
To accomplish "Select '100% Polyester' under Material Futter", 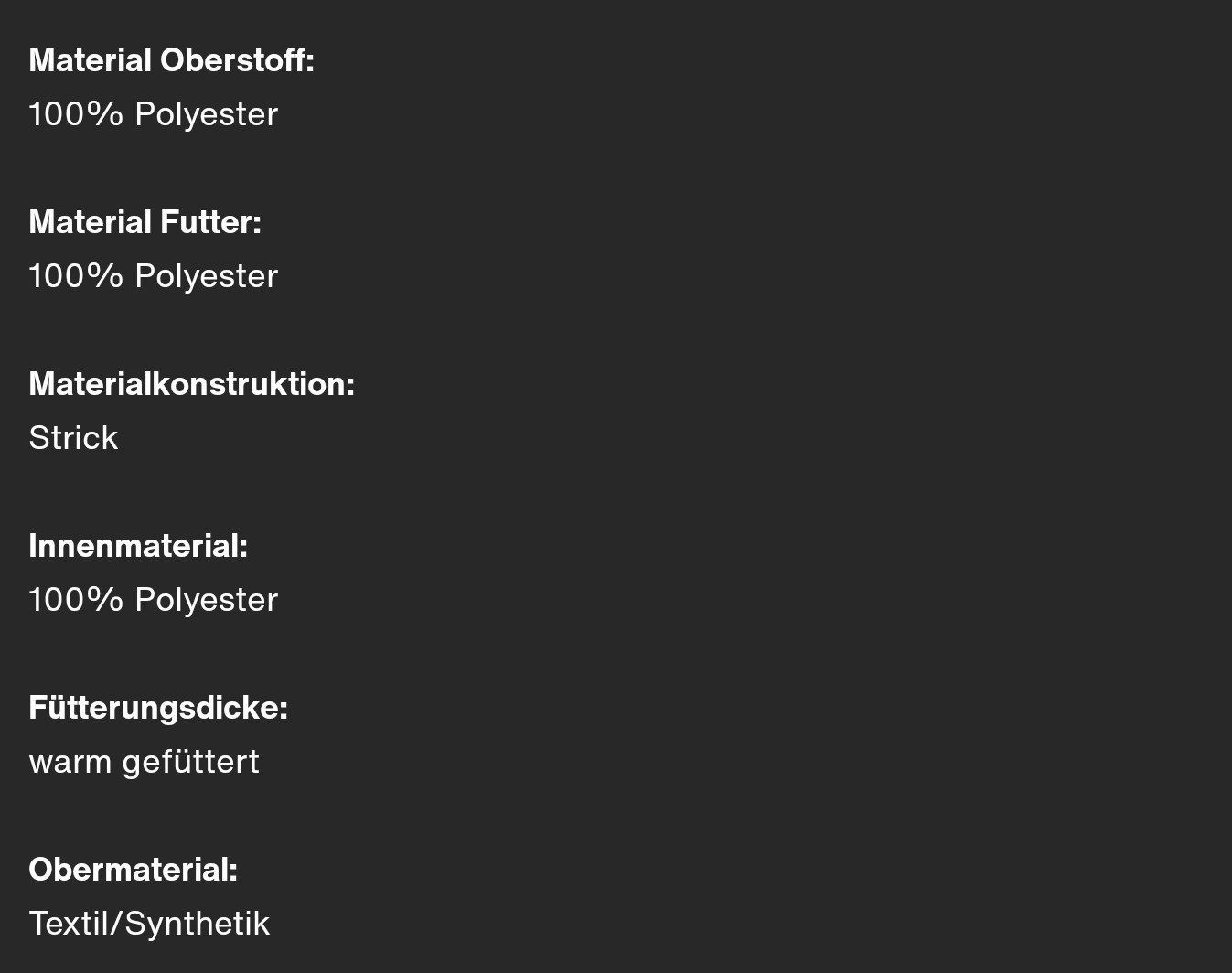I will [x=154, y=277].
